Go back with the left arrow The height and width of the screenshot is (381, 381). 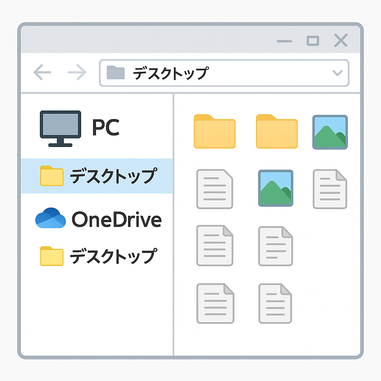[42, 72]
